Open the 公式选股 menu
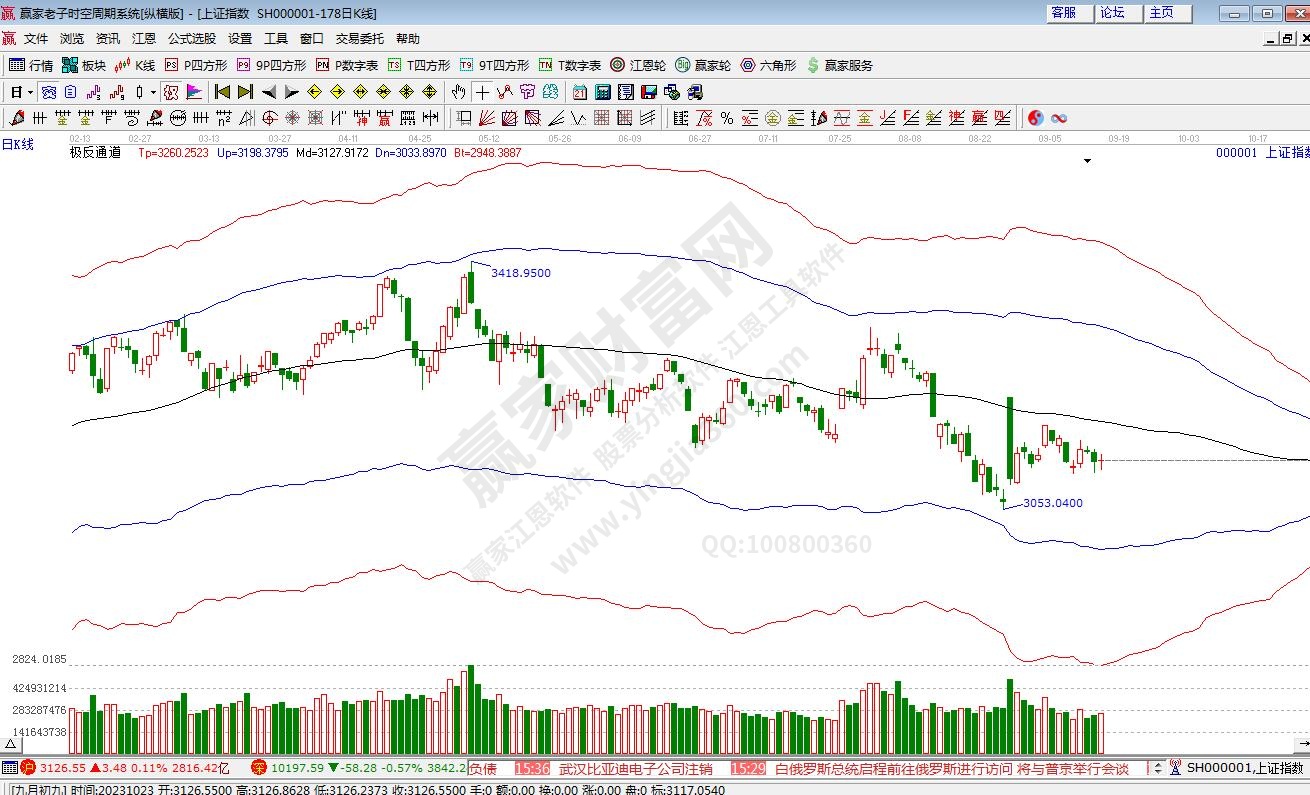1310x795 pixels. pyautogui.click(x=191, y=39)
